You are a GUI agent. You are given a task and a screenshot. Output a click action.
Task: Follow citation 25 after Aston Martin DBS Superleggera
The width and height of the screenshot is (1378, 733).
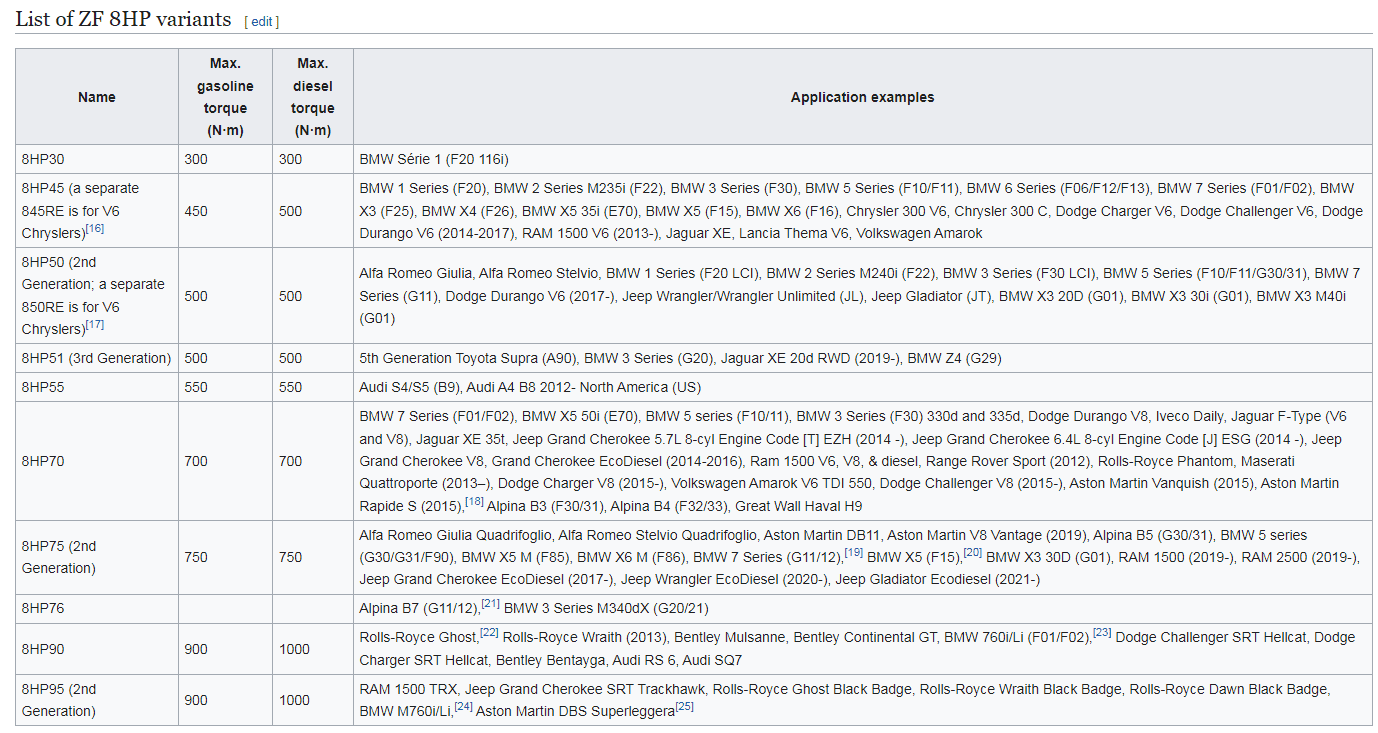click(684, 705)
